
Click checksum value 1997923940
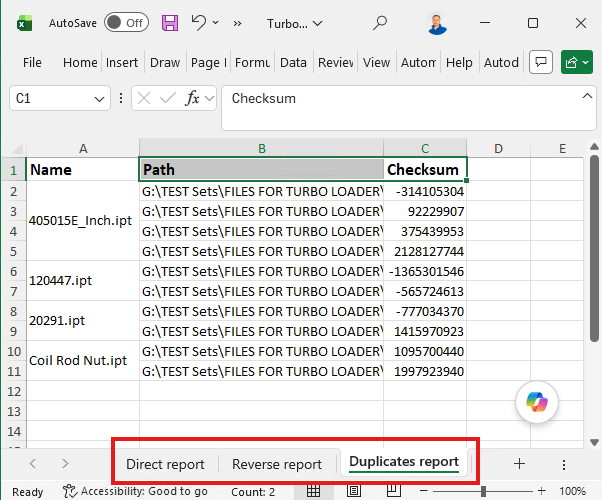pos(425,371)
